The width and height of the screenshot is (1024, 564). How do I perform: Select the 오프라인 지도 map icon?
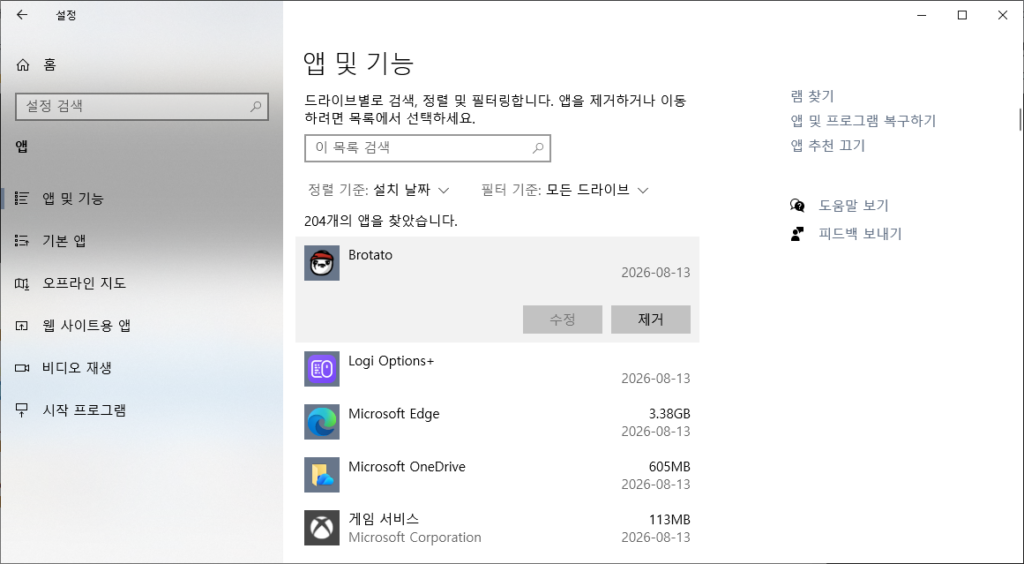pos(22,283)
